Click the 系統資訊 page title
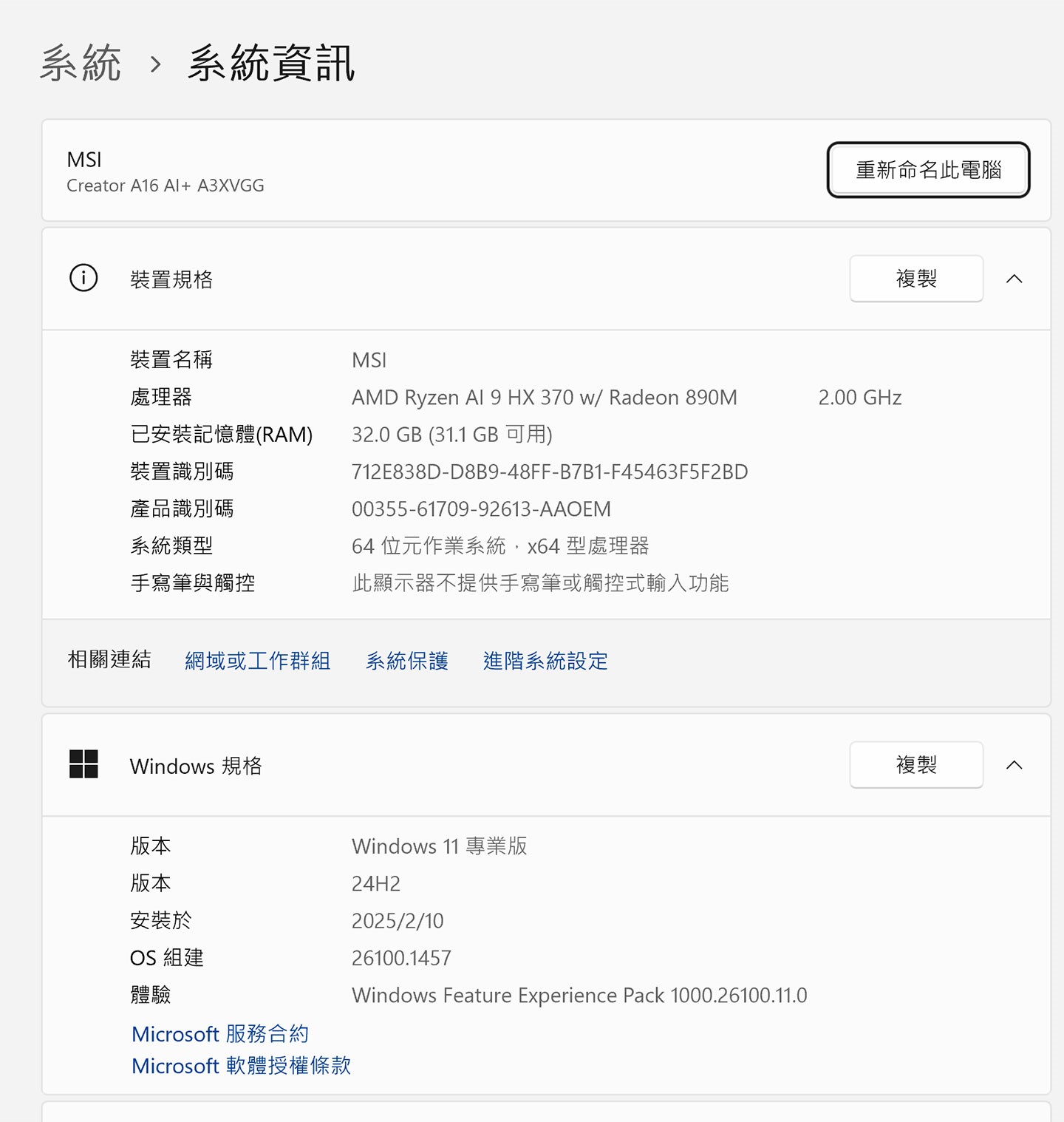Viewport: 1064px width, 1122px height. pyautogui.click(x=271, y=63)
